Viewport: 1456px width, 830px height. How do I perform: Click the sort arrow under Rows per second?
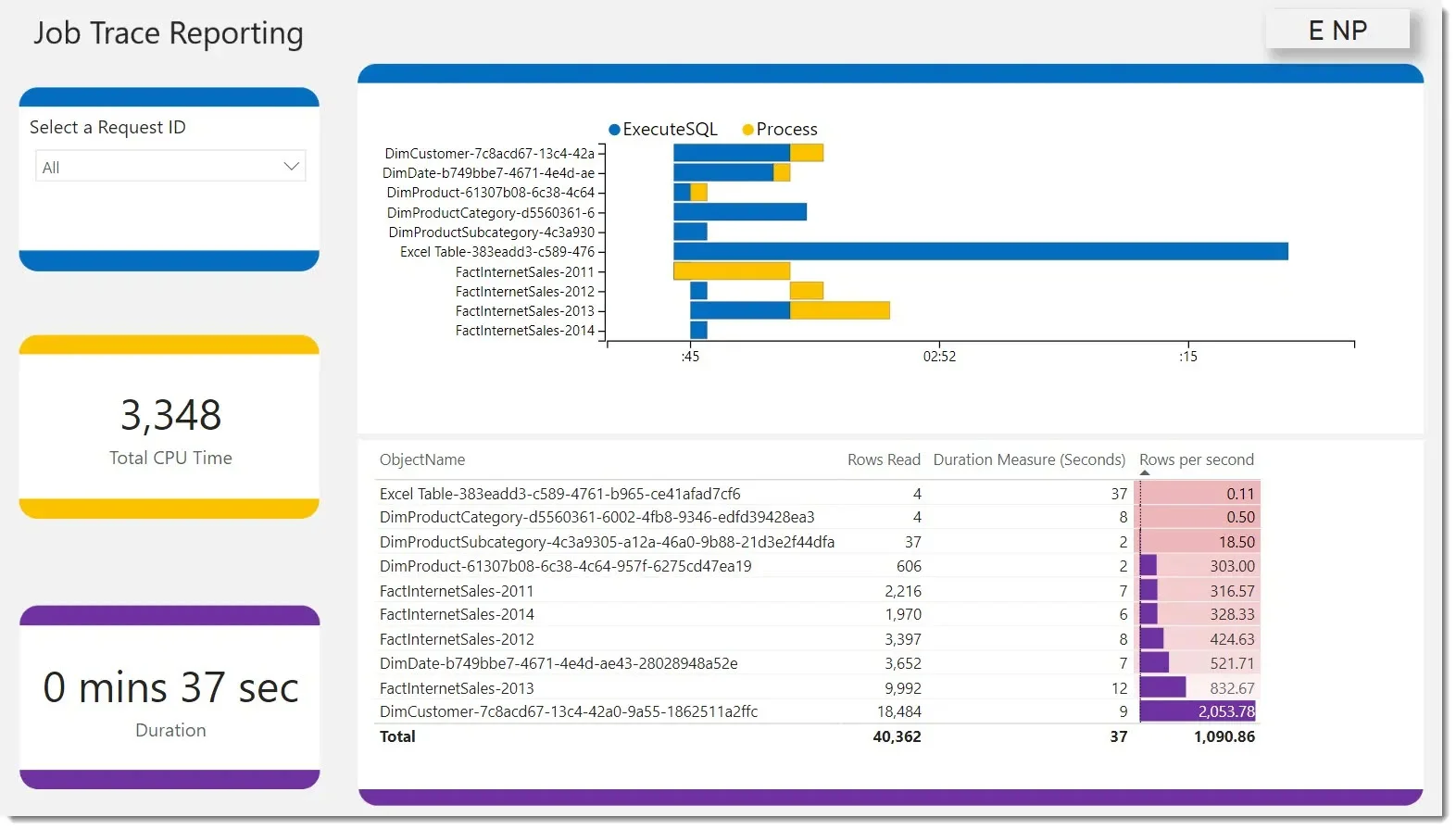click(x=1145, y=473)
